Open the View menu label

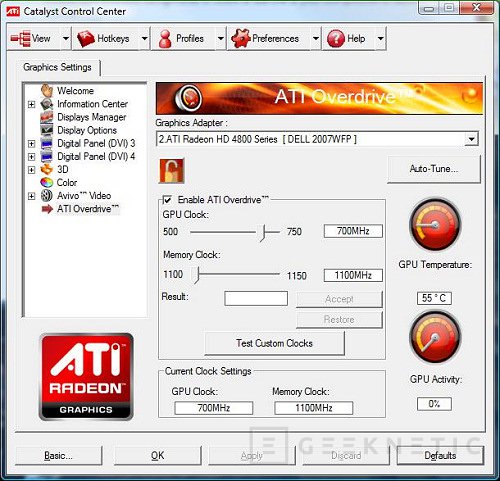(41, 39)
